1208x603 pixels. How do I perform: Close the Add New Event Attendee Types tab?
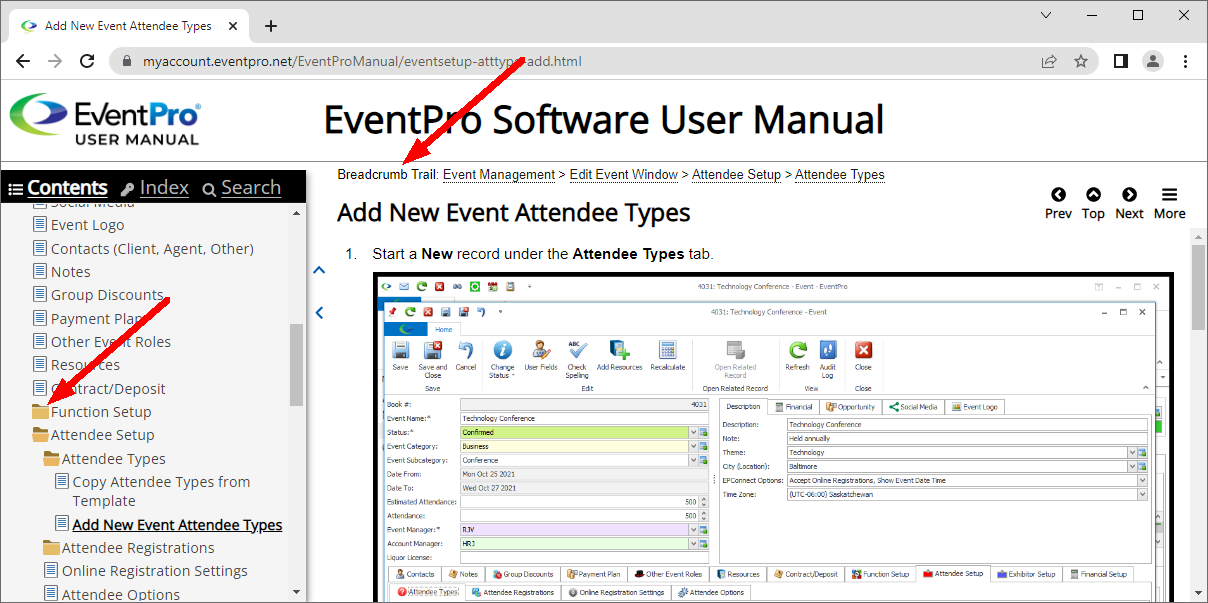(x=234, y=26)
